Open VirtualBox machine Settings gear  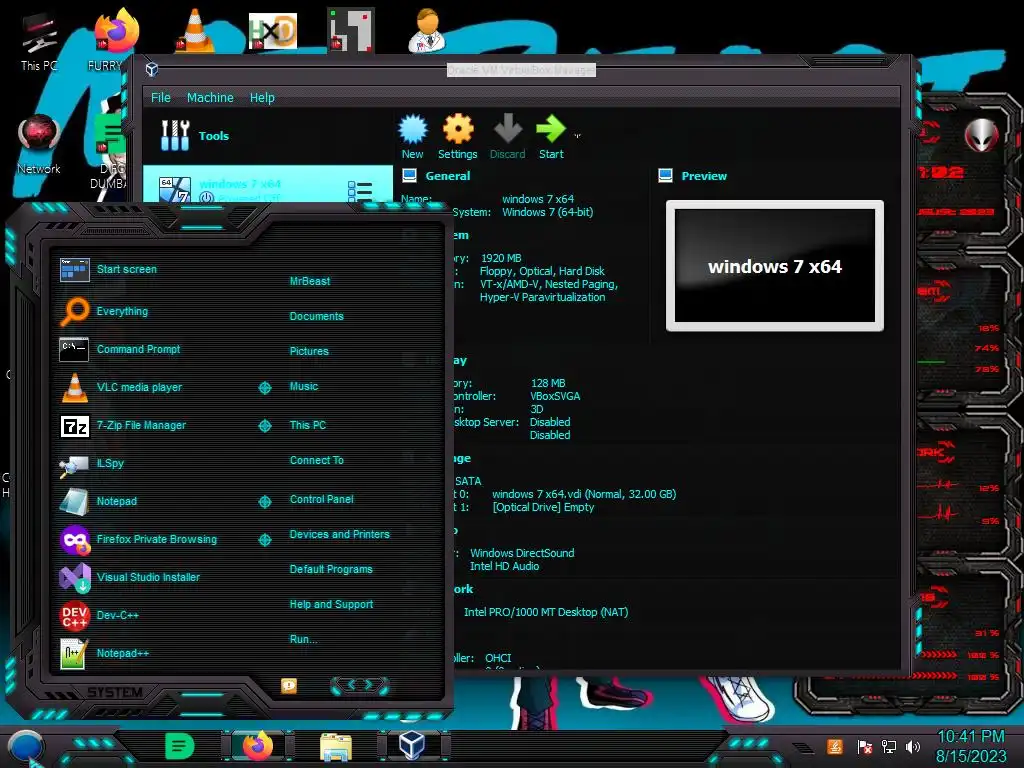point(458,137)
